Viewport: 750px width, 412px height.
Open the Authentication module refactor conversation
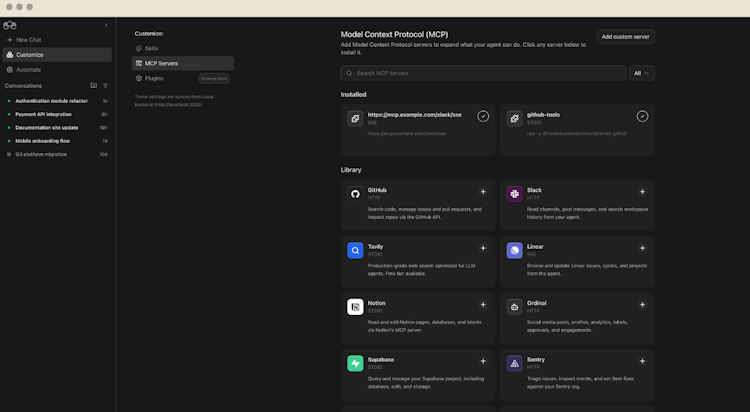click(x=57, y=101)
